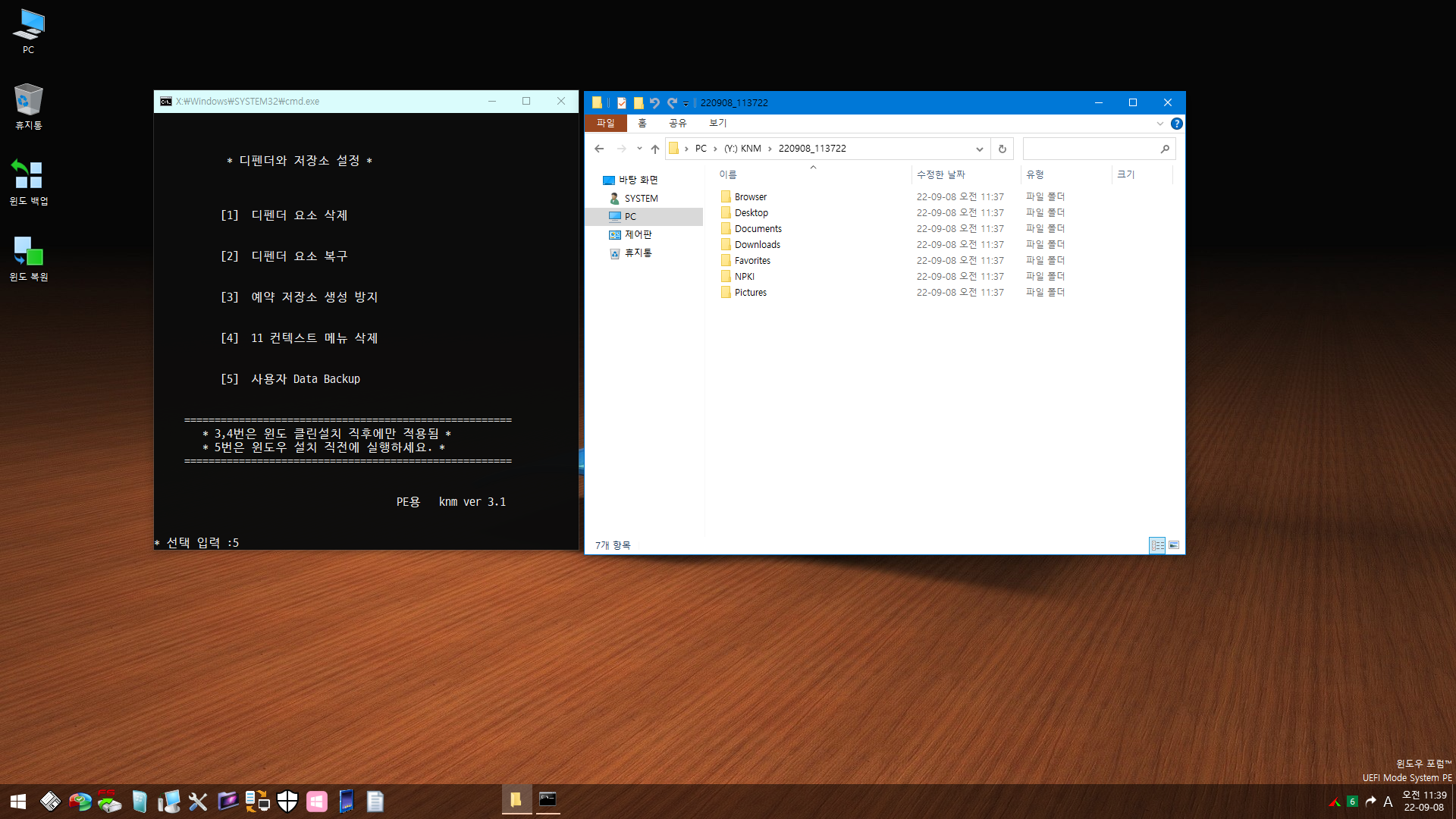Switch to large icons view layout button

(x=1174, y=545)
